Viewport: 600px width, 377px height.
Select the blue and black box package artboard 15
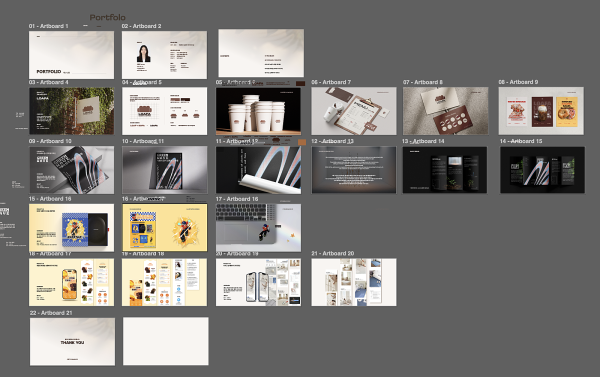pyautogui.click(x=72, y=228)
